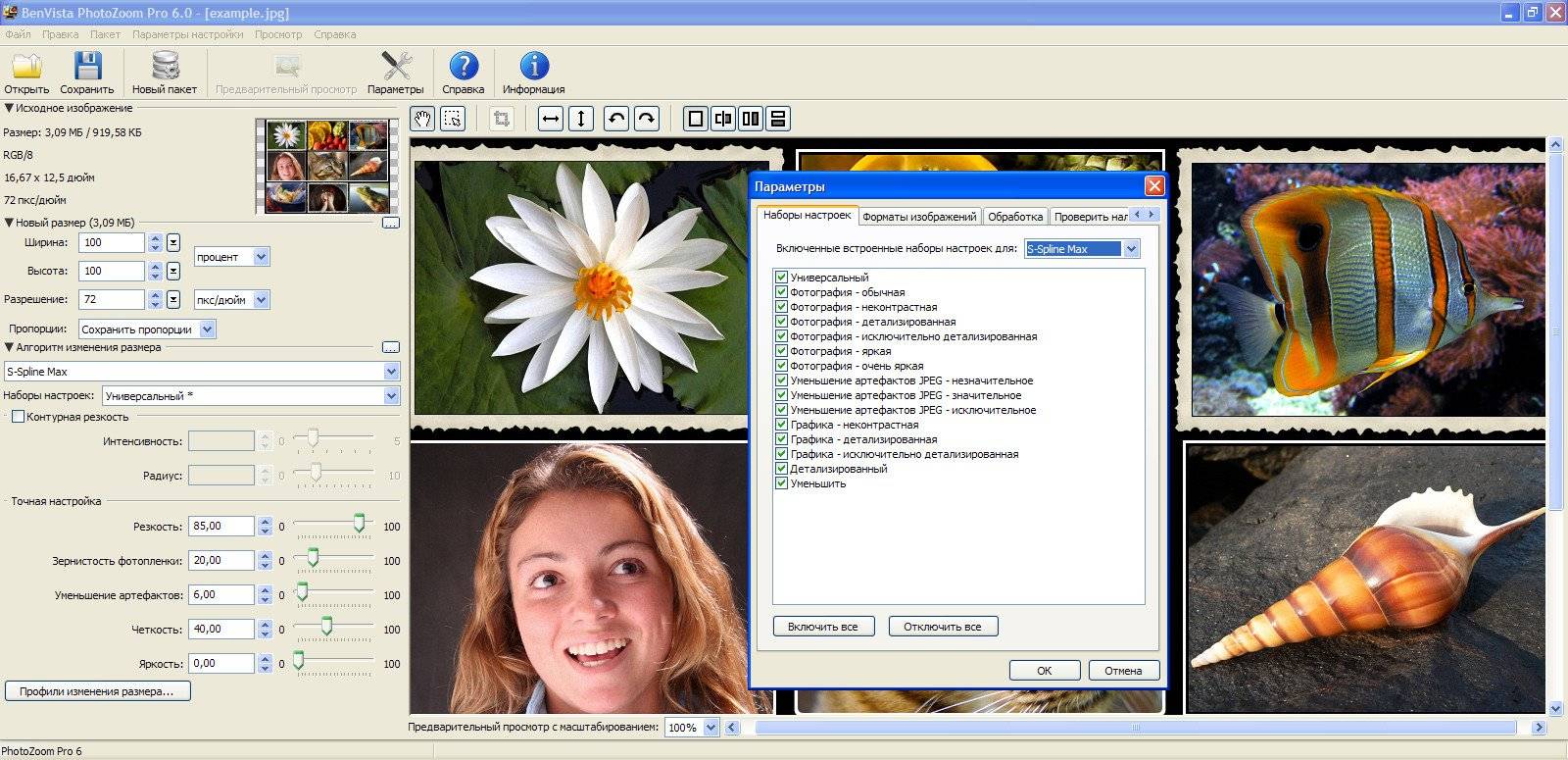Uncheck the Универсальный preset
The width and height of the screenshot is (1568, 760).
tap(781, 278)
